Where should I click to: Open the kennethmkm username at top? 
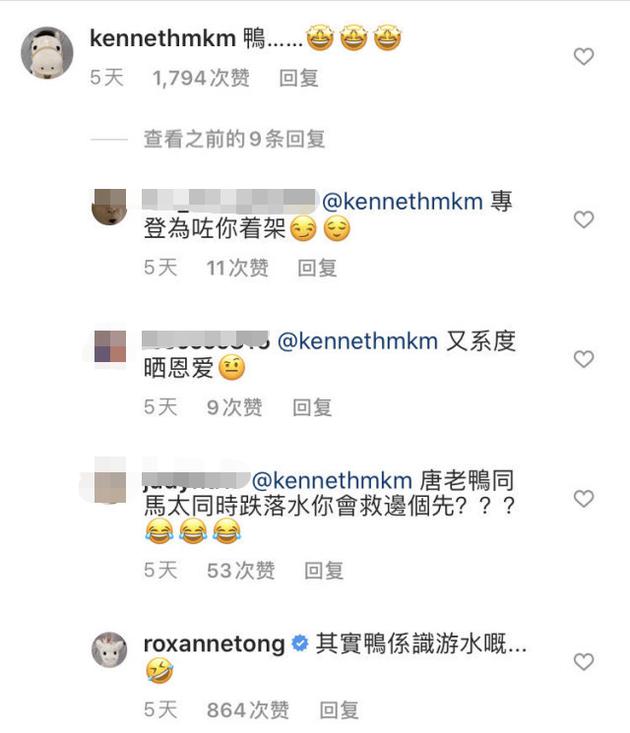point(161,38)
